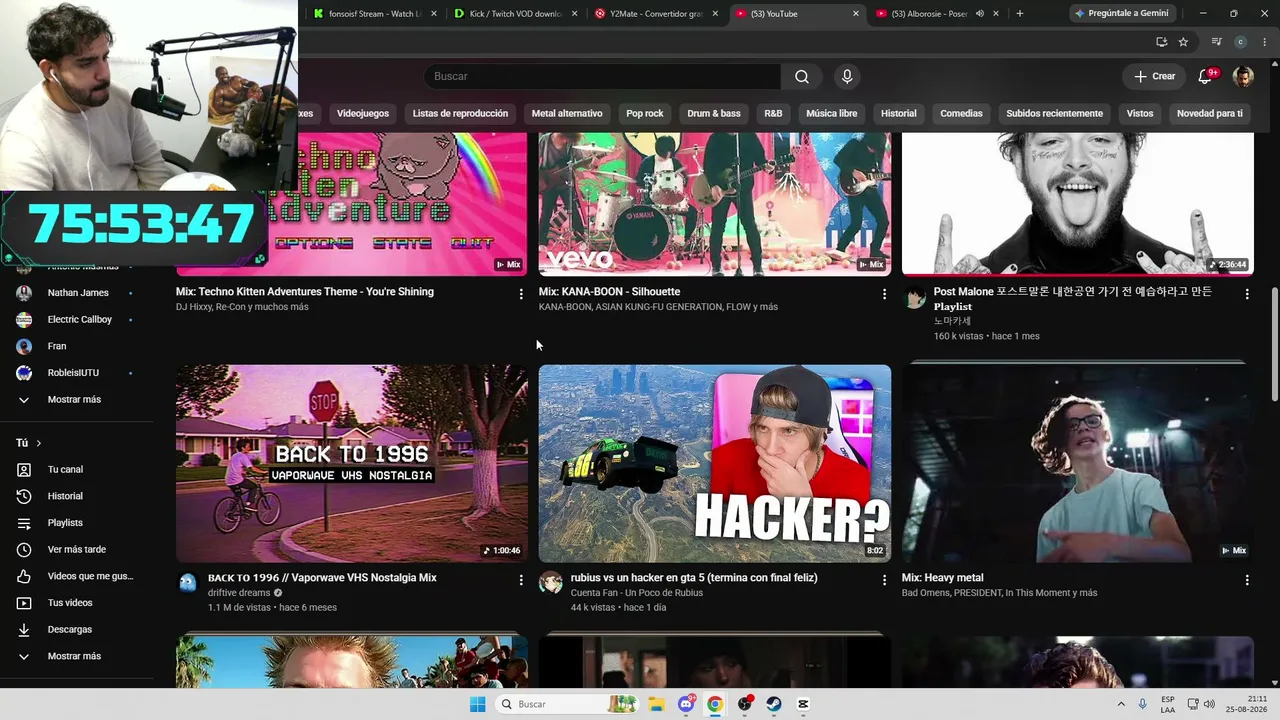The image size is (1280, 720).
Task: Bookmark this page with the star
Action: (1183, 42)
